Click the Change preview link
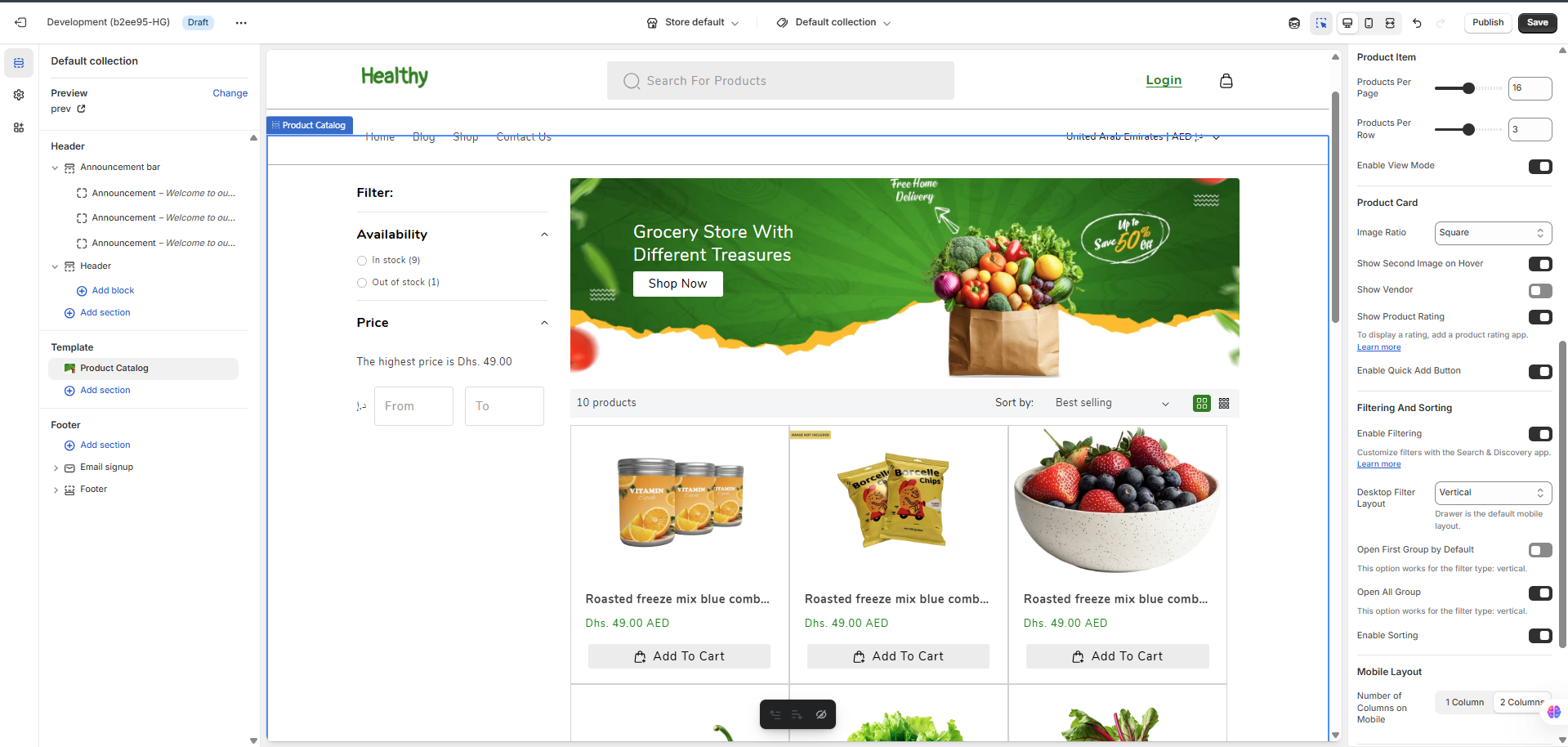Viewport: 1568px width, 747px height. 230,93
